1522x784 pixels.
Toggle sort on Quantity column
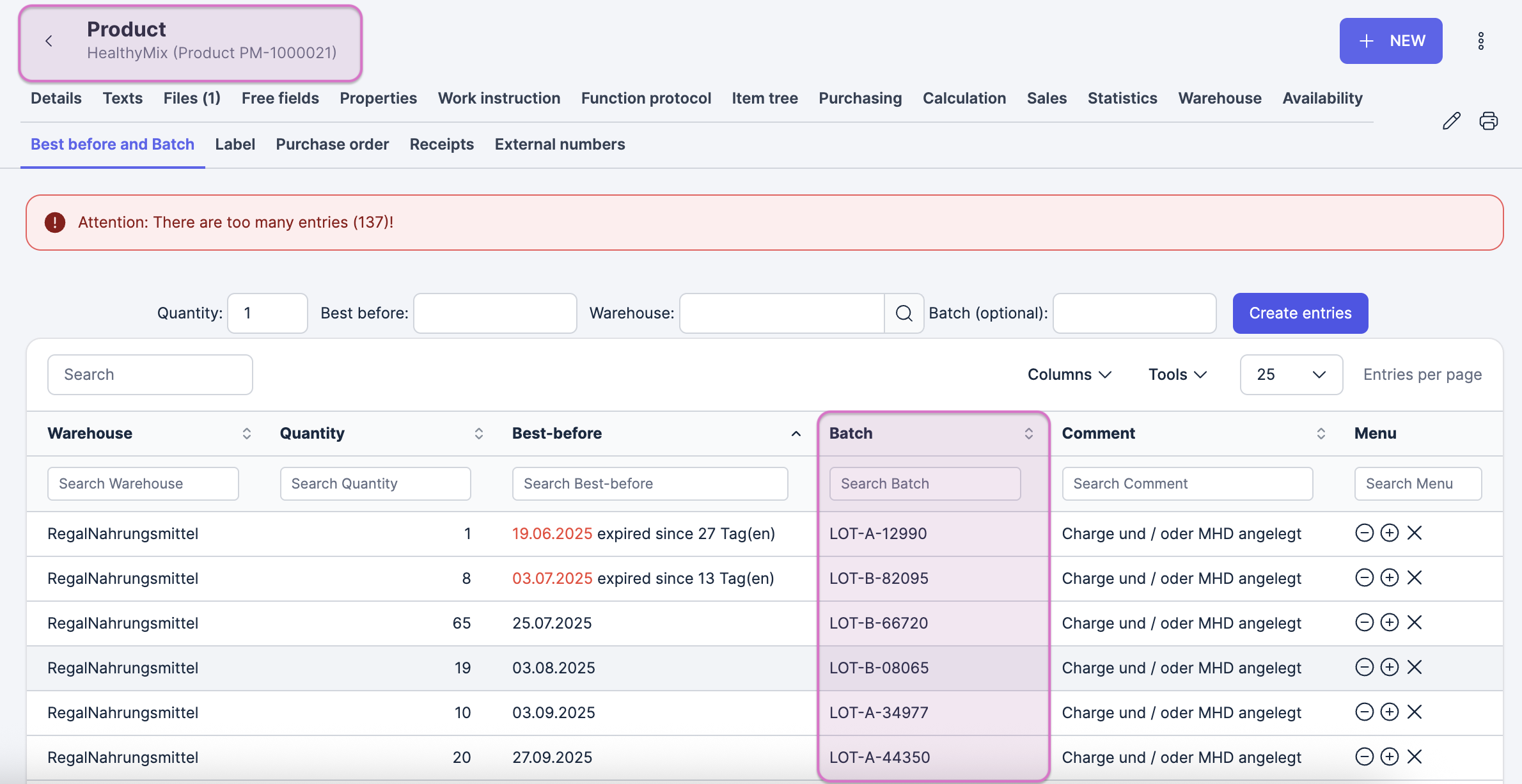pos(478,434)
